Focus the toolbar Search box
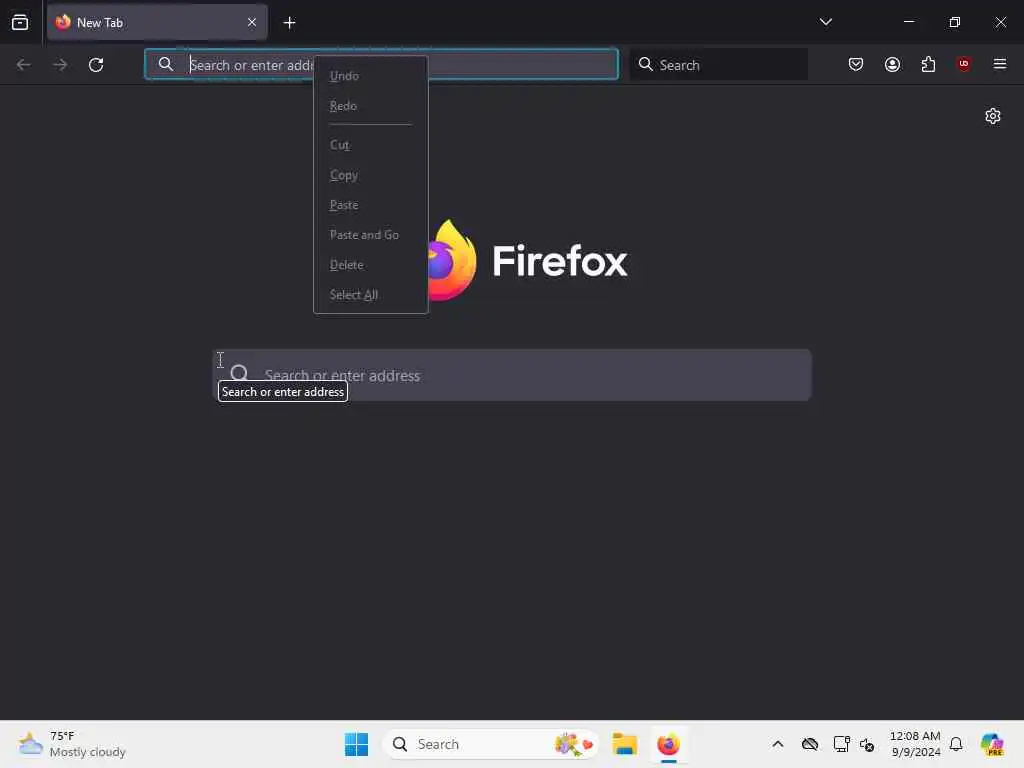This screenshot has width=1024, height=768. (x=719, y=64)
